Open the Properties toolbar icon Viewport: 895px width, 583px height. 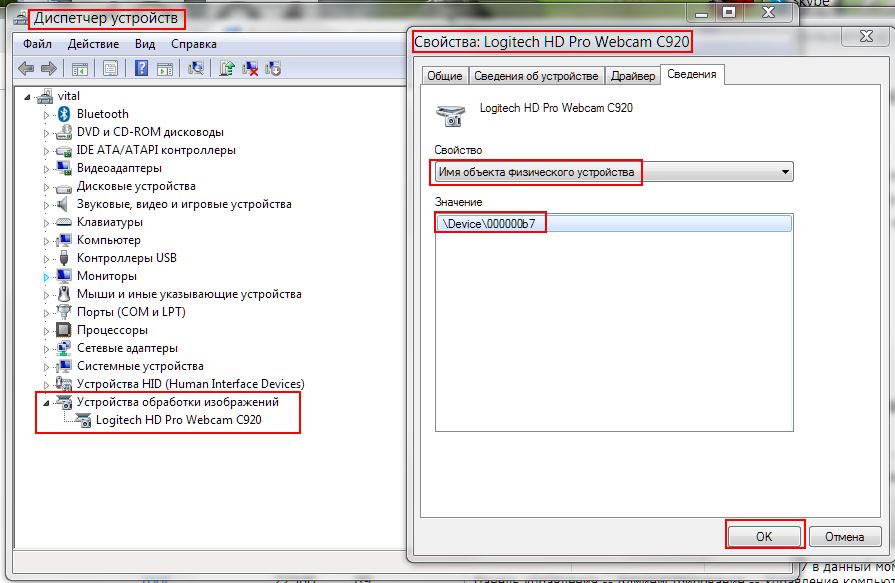[110, 69]
